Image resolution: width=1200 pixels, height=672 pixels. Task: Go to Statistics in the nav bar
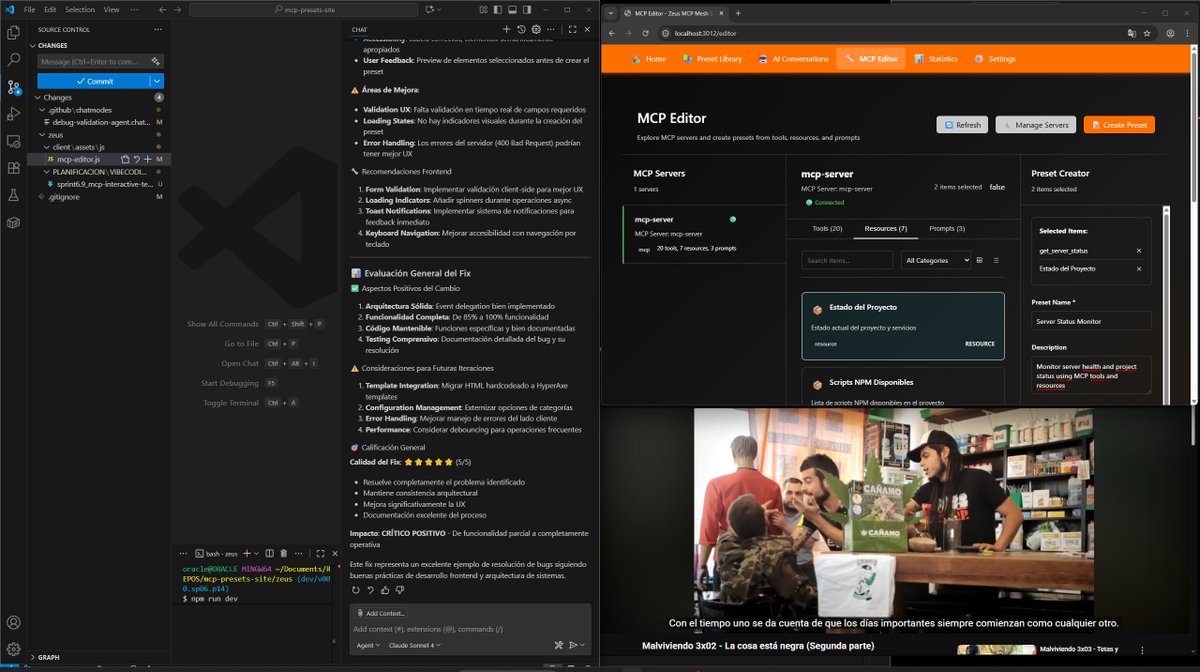[935, 59]
